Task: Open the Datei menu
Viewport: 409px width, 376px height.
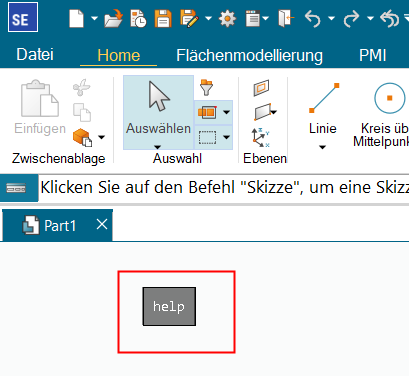Action: pos(35,55)
